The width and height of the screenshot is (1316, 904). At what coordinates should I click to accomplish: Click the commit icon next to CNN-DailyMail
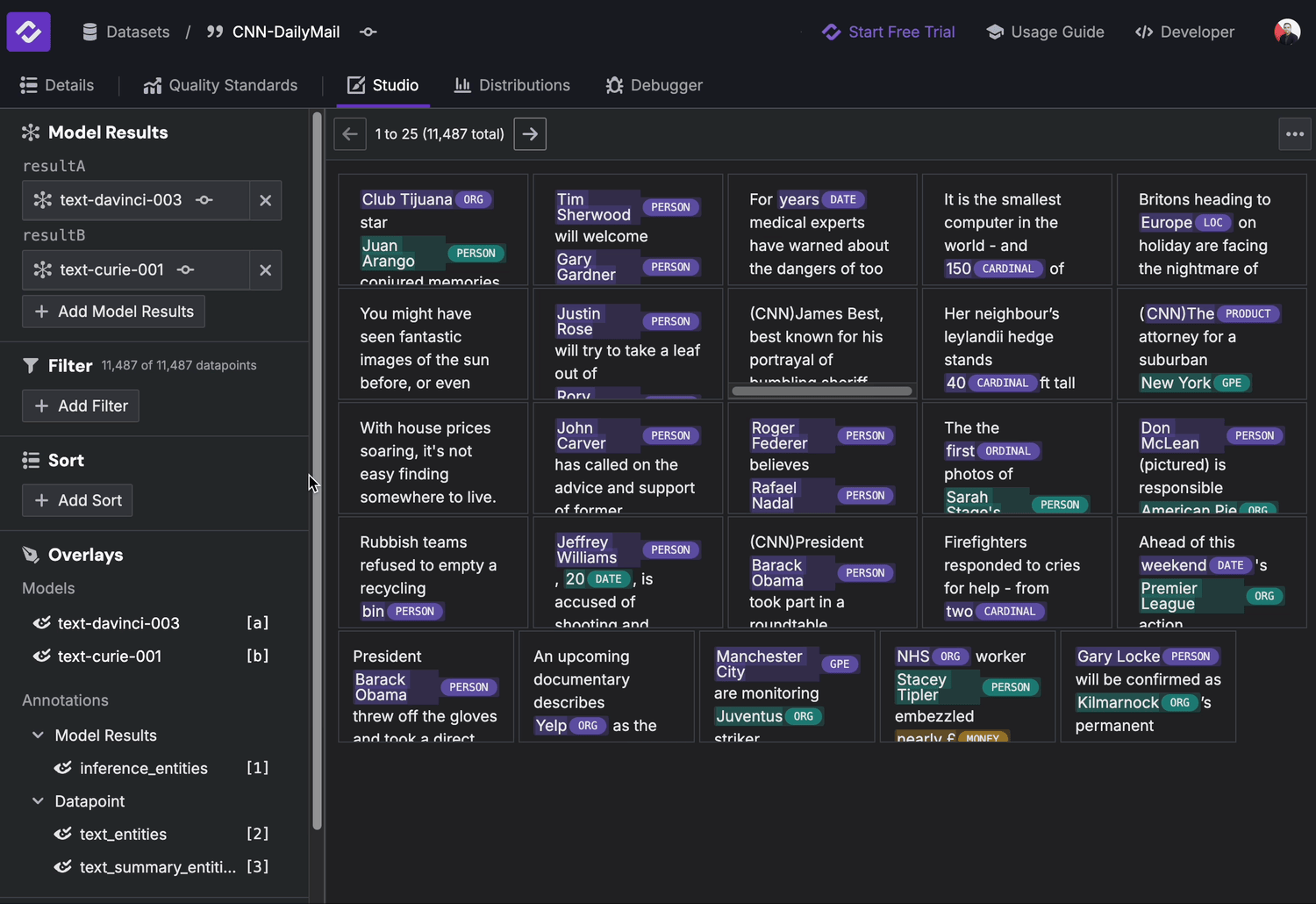point(368,32)
